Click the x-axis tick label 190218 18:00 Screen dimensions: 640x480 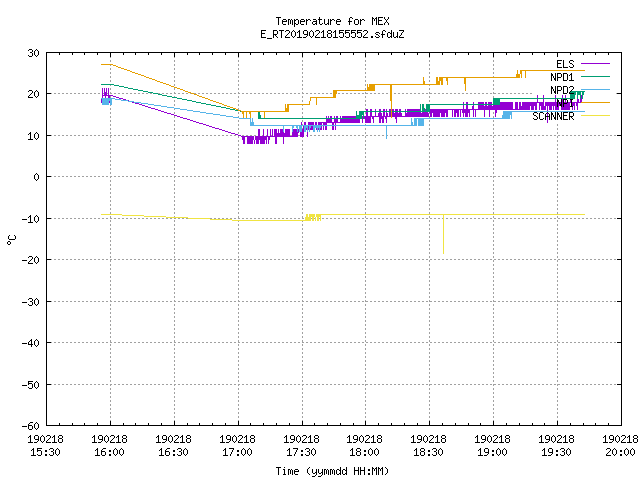tap(364, 446)
